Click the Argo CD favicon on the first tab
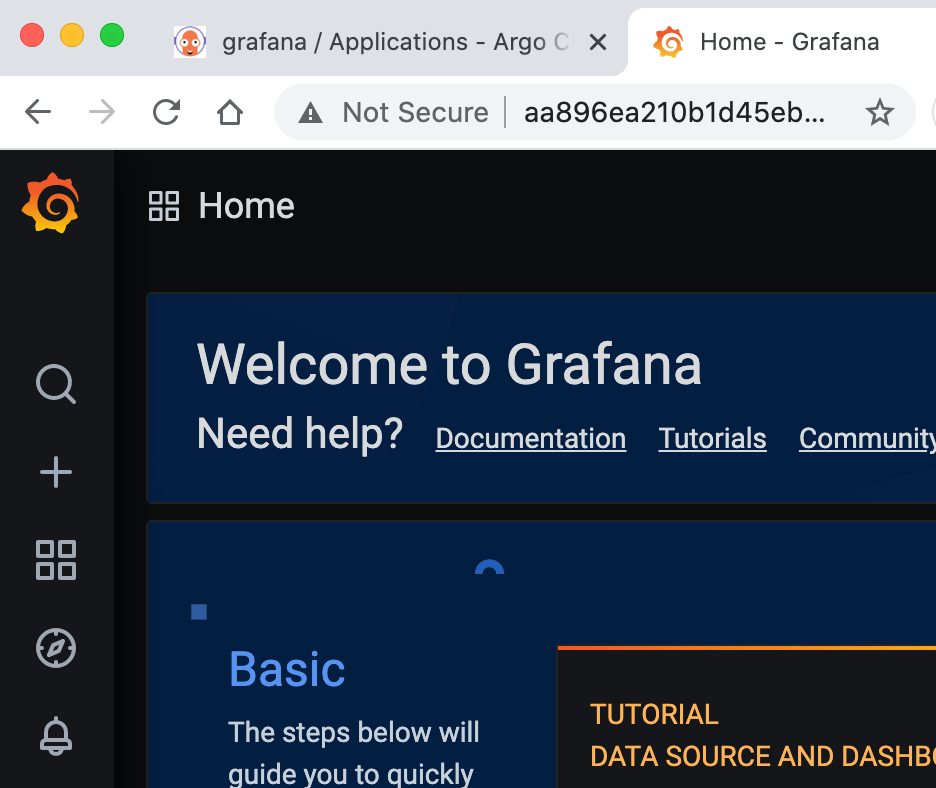The width and height of the screenshot is (936, 788). [190, 42]
